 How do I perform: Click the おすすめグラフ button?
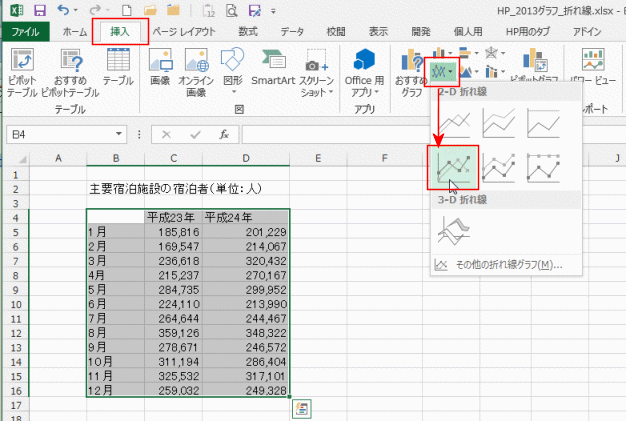click(x=407, y=68)
